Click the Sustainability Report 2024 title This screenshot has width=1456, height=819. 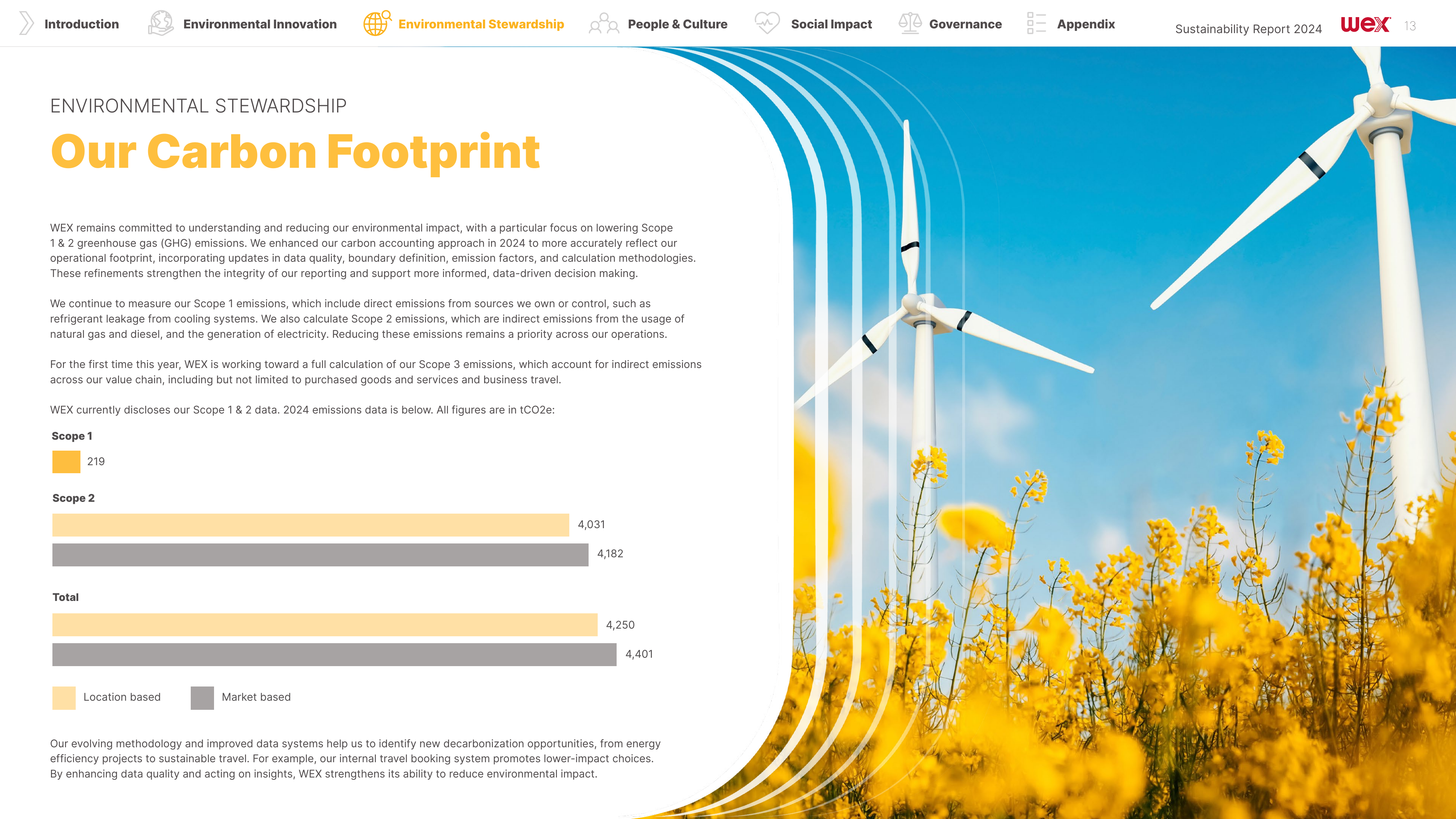point(1249,29)
